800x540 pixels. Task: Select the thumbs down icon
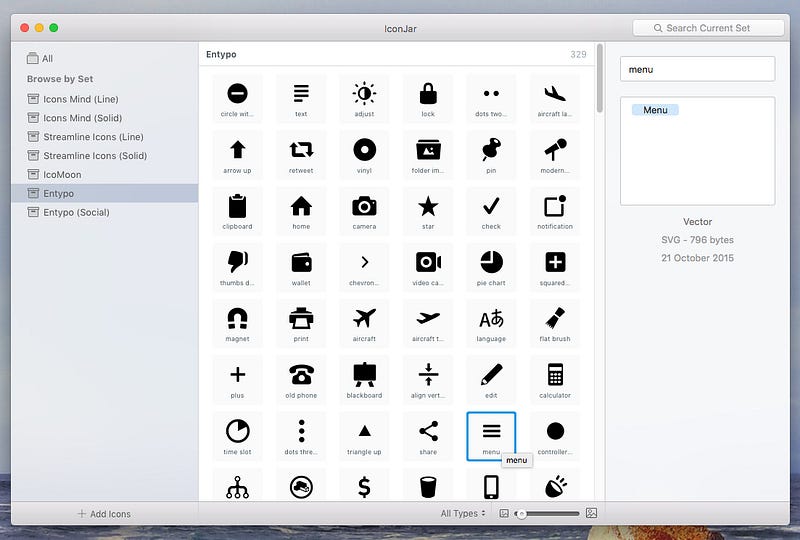[237, 267]
